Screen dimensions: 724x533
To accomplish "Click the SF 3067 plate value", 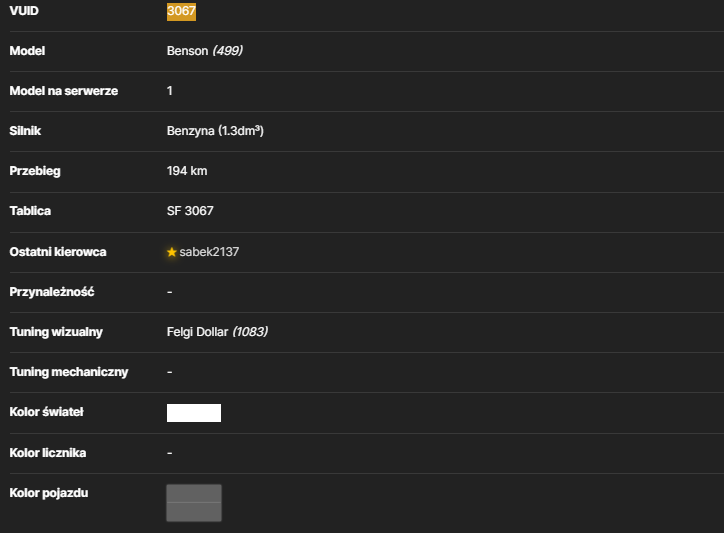I will pos(190,211).
